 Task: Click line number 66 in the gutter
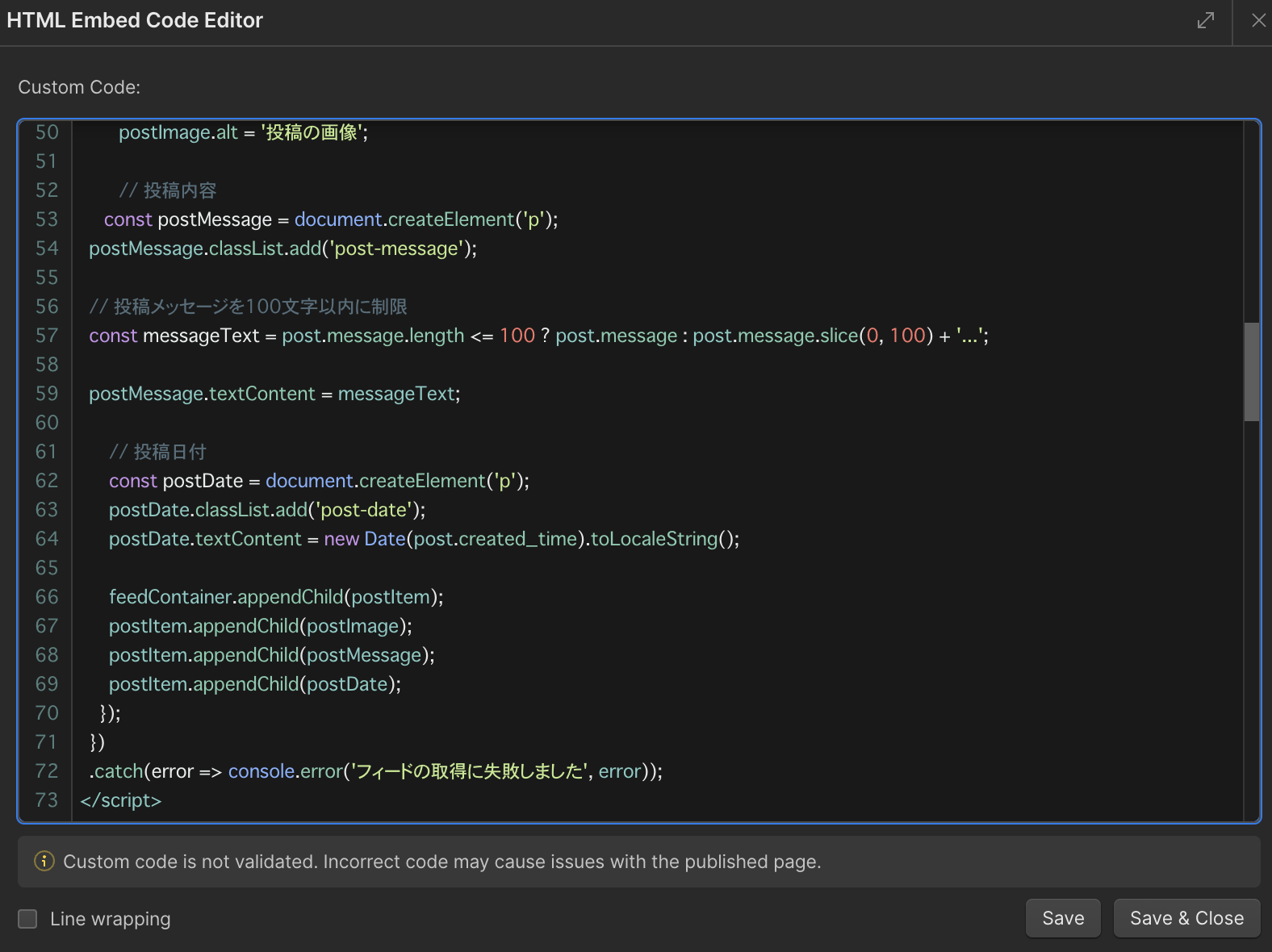coord(47,597)
